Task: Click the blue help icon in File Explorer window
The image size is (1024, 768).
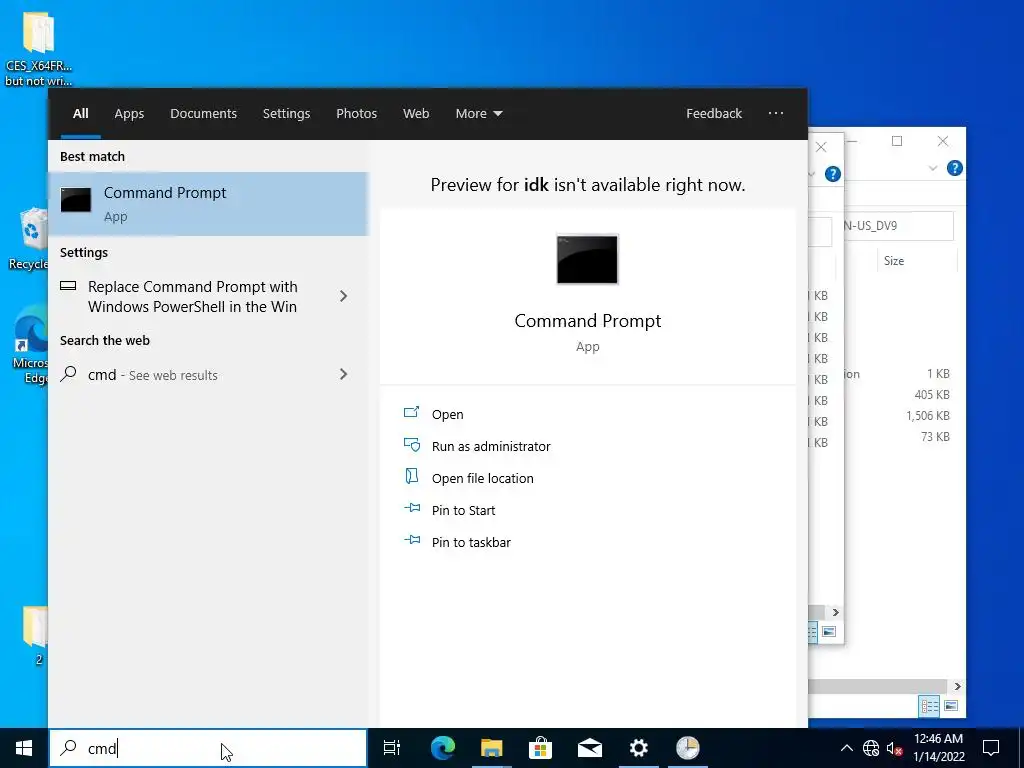Action: coord(954,168)
